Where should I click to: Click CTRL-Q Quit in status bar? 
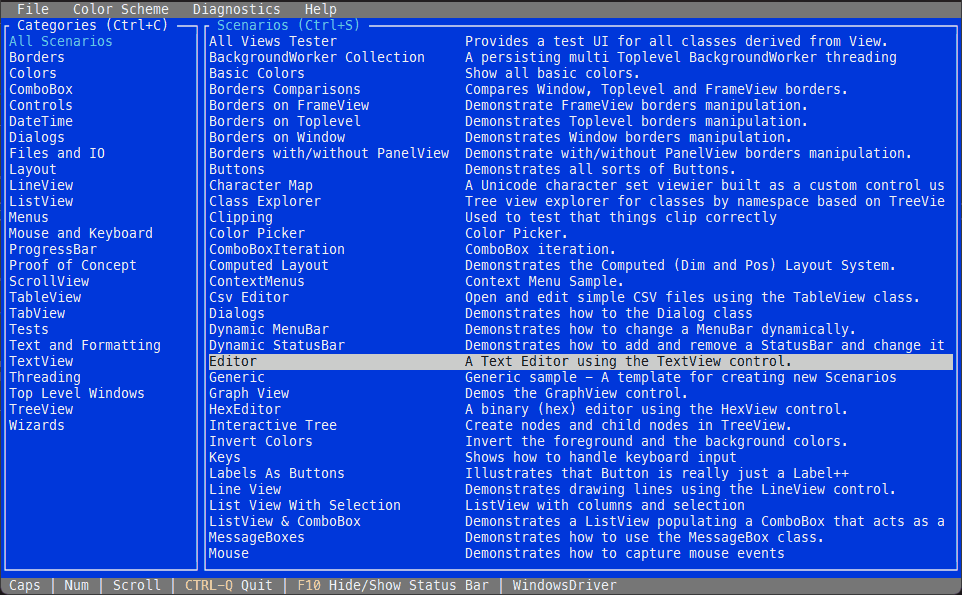pos(229,585)
